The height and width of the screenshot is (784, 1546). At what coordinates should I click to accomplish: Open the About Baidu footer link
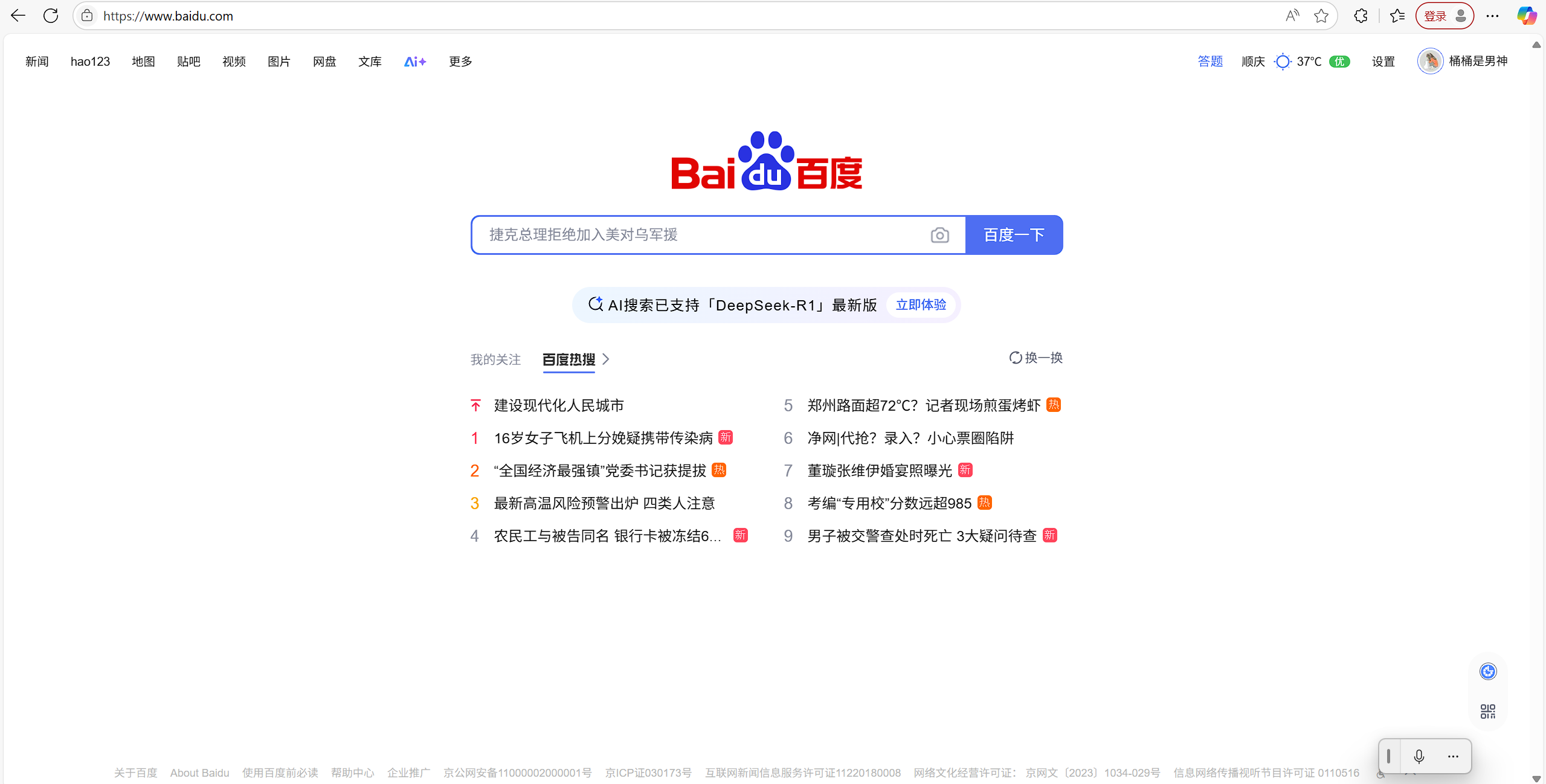pyautogui.click(x=199, y=773)
